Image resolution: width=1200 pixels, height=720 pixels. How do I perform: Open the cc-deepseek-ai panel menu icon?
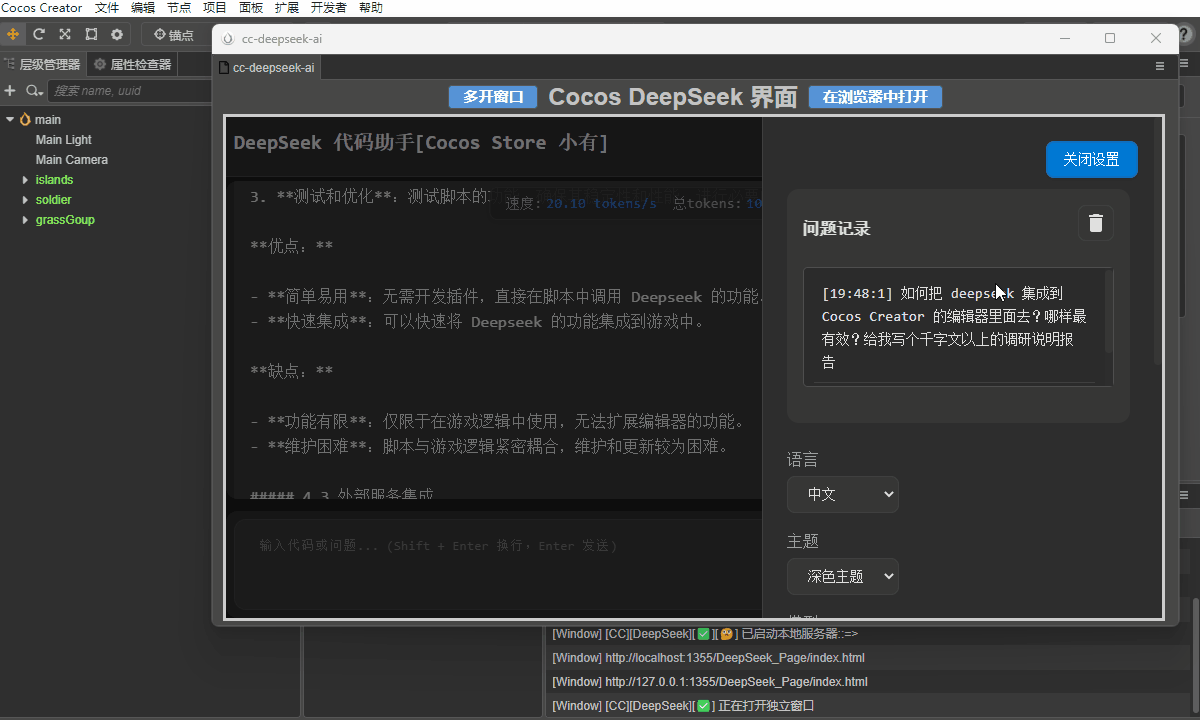click(1160, 66)
